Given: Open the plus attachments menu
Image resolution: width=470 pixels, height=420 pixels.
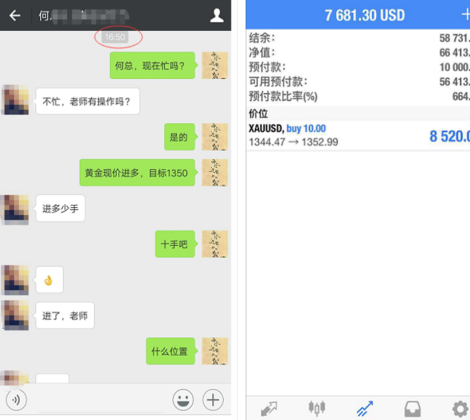Looking at the screenshot, I should coord(213,399).
